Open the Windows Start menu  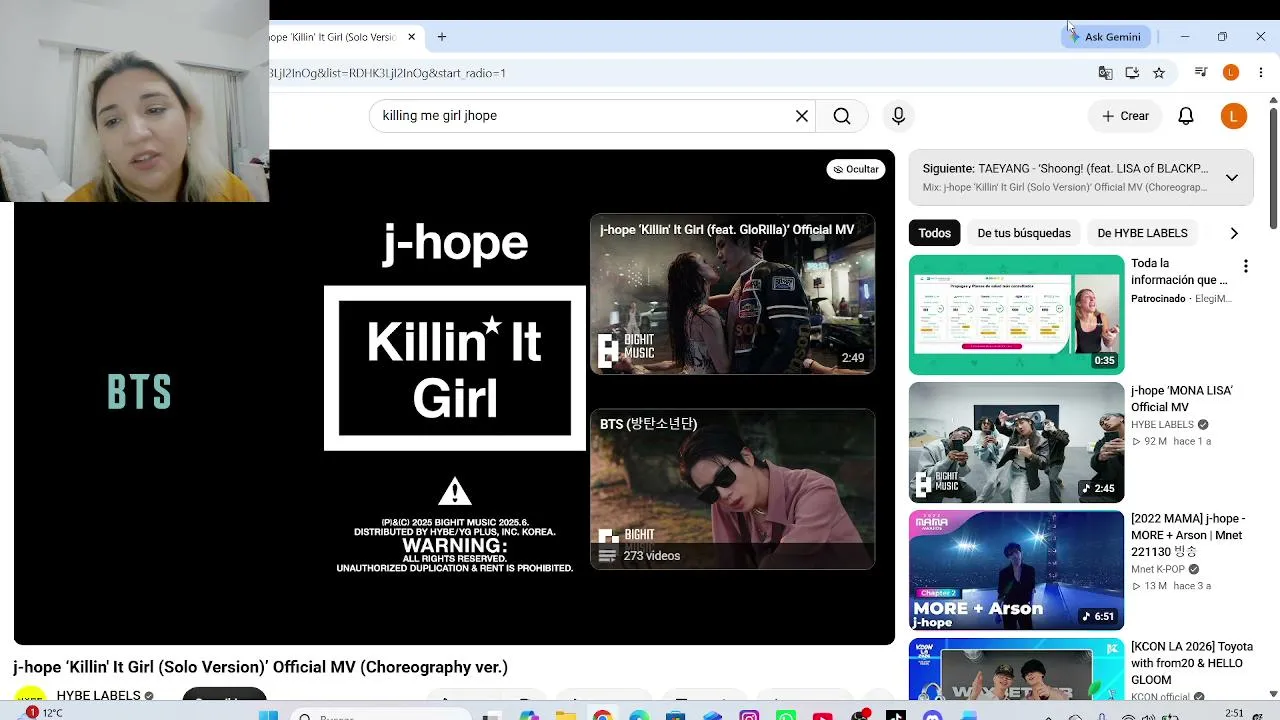coord(268,716)
